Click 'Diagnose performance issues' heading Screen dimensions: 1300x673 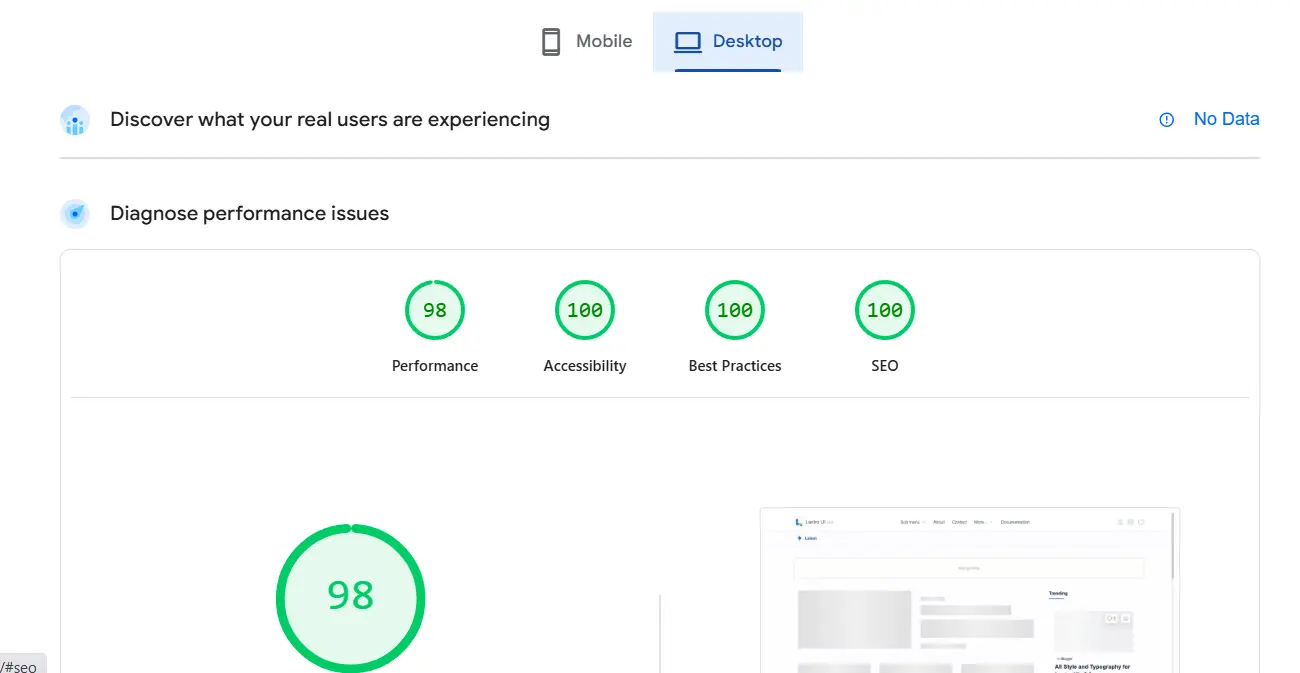[x=249, y=214]
